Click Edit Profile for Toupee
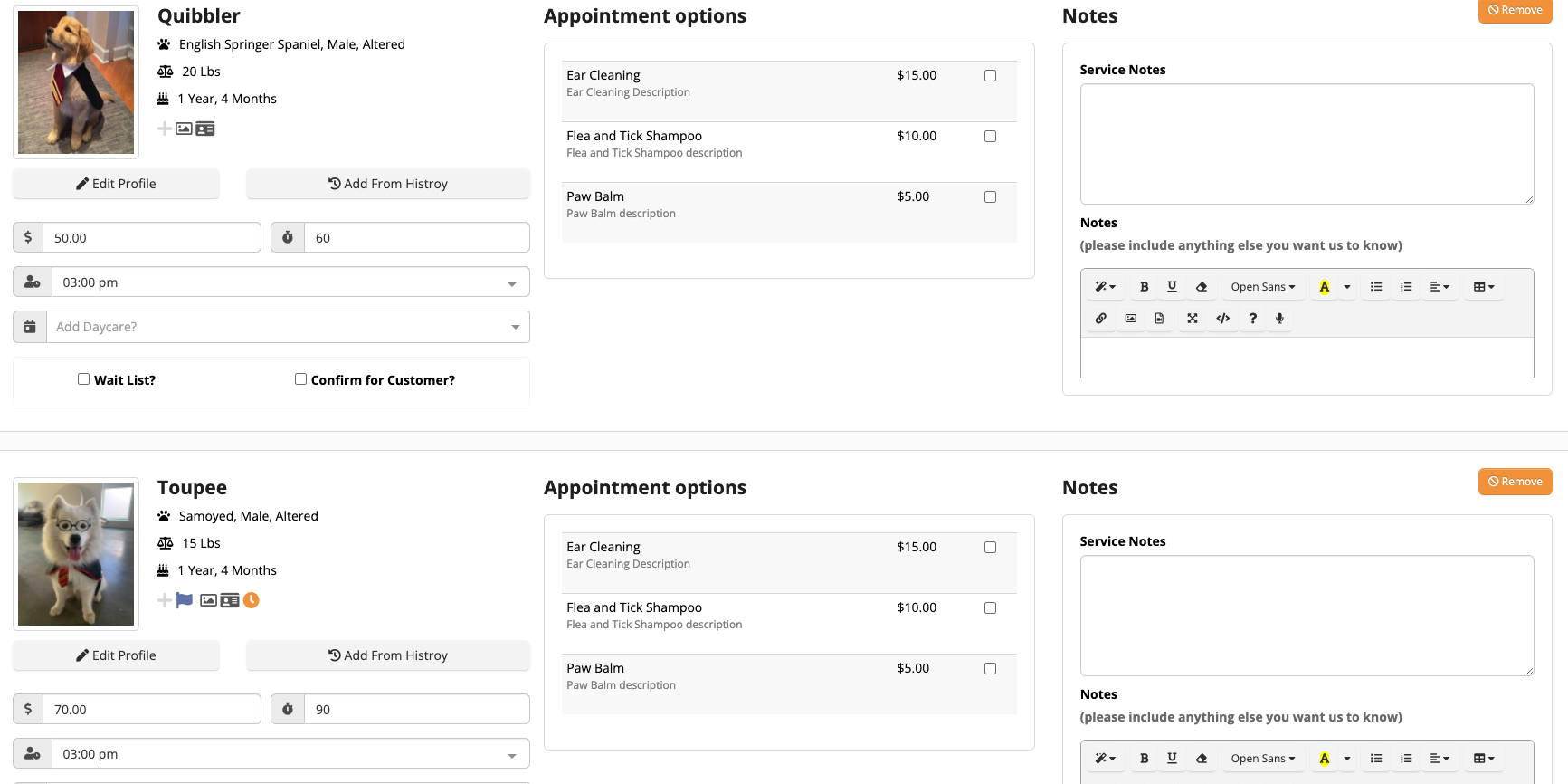The width and height of the screenshot is (1568, 784). (116, 655)
